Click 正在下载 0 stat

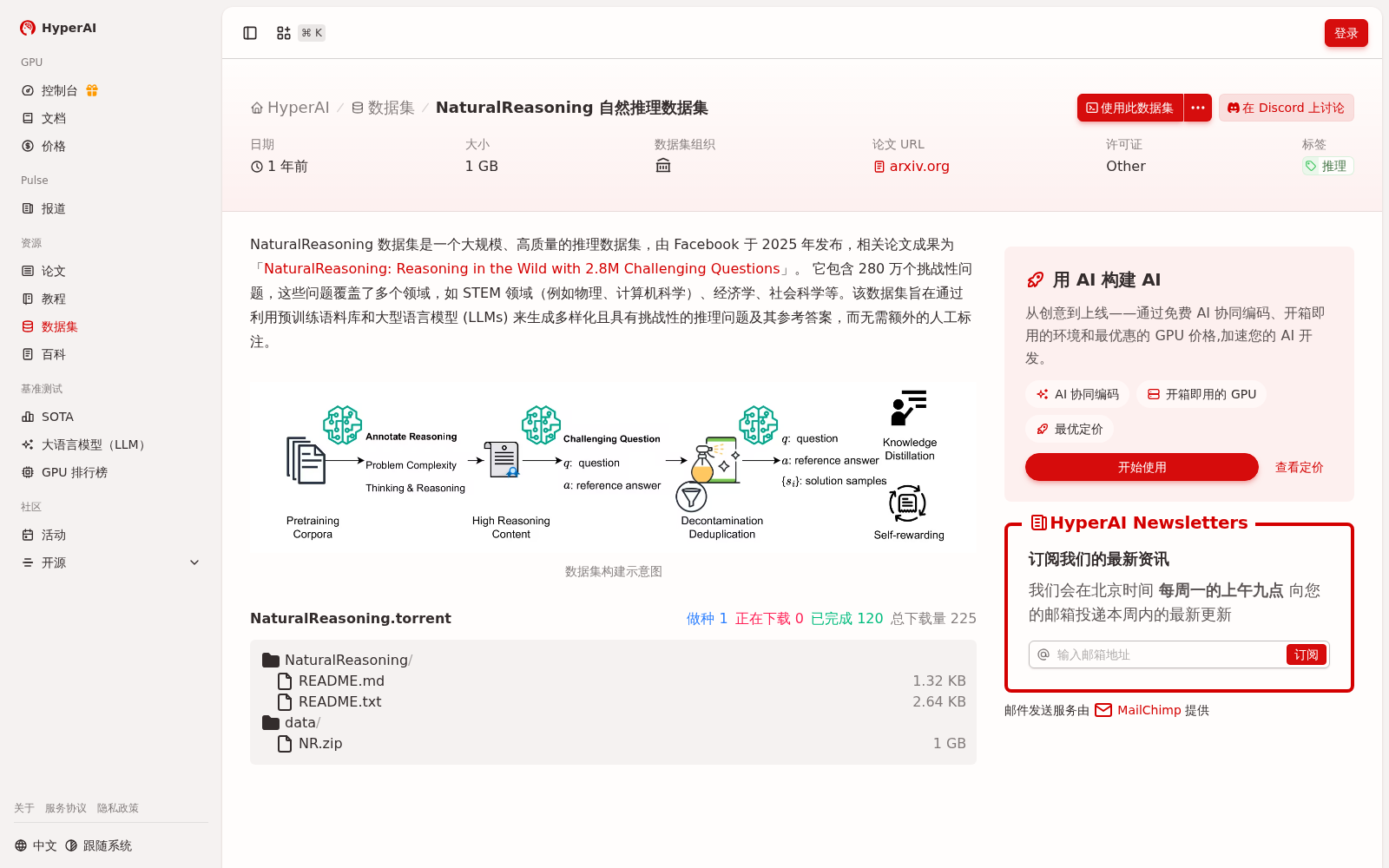click(x=769, y=618)
